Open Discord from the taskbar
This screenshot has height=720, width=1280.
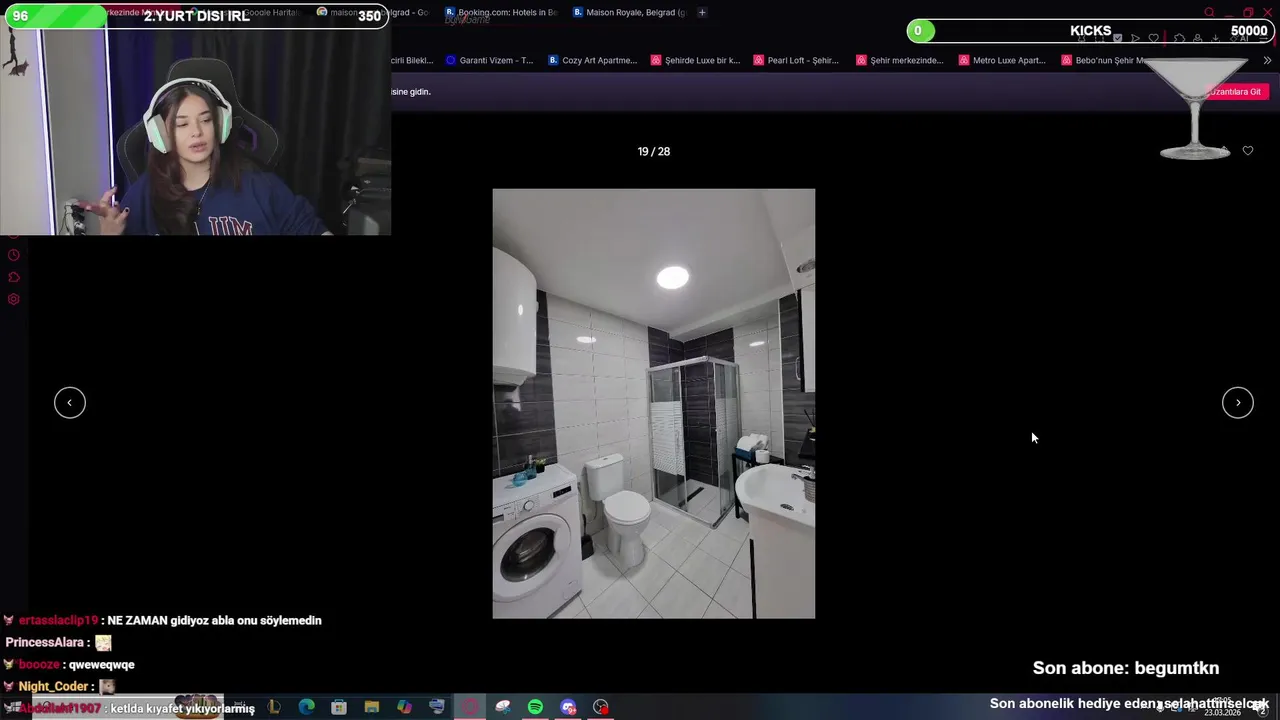pos(568,707)
